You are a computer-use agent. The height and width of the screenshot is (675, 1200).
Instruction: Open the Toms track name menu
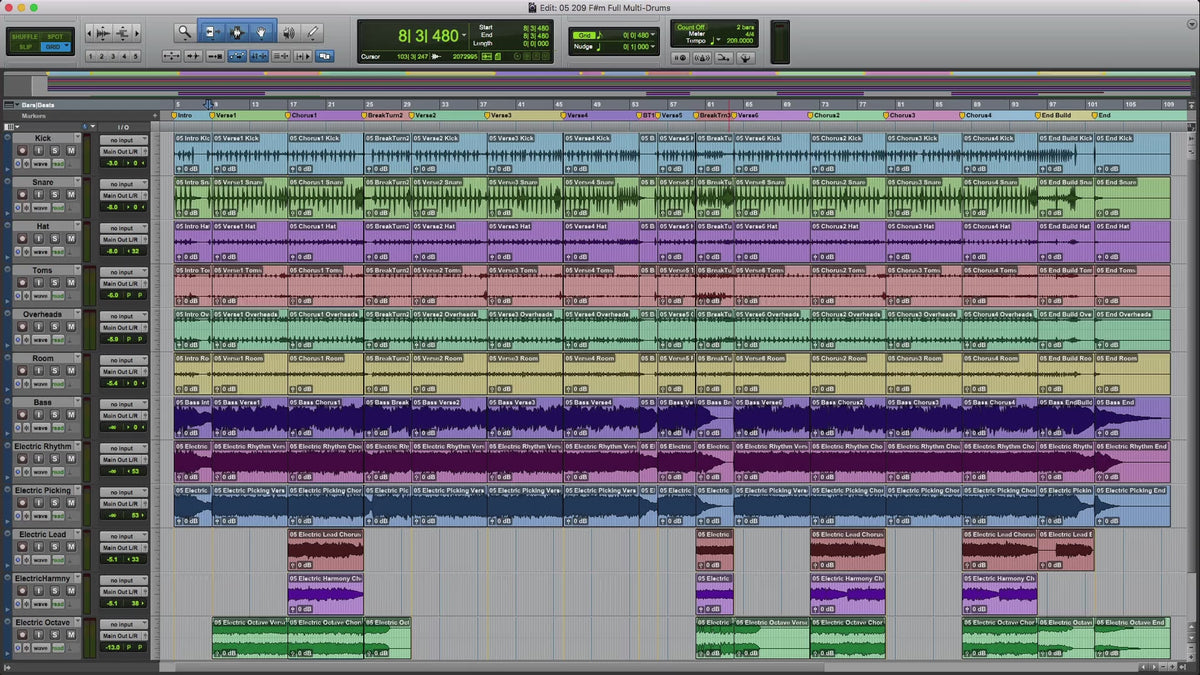point(43,270)
